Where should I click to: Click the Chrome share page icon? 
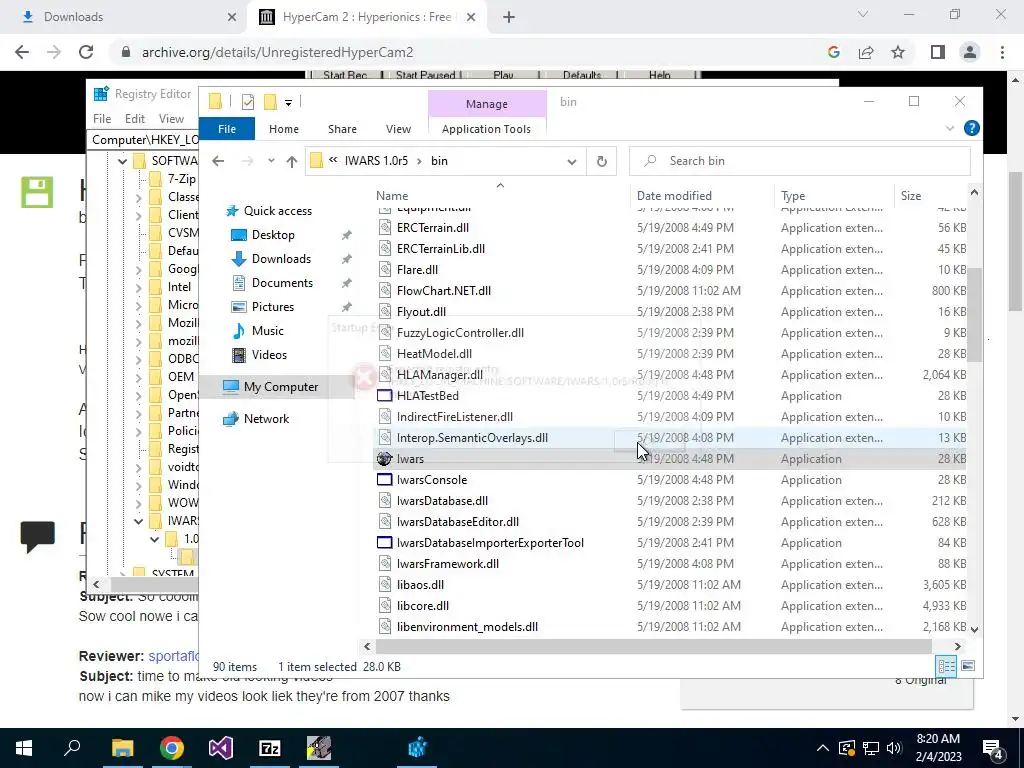(x=866, y=52)
